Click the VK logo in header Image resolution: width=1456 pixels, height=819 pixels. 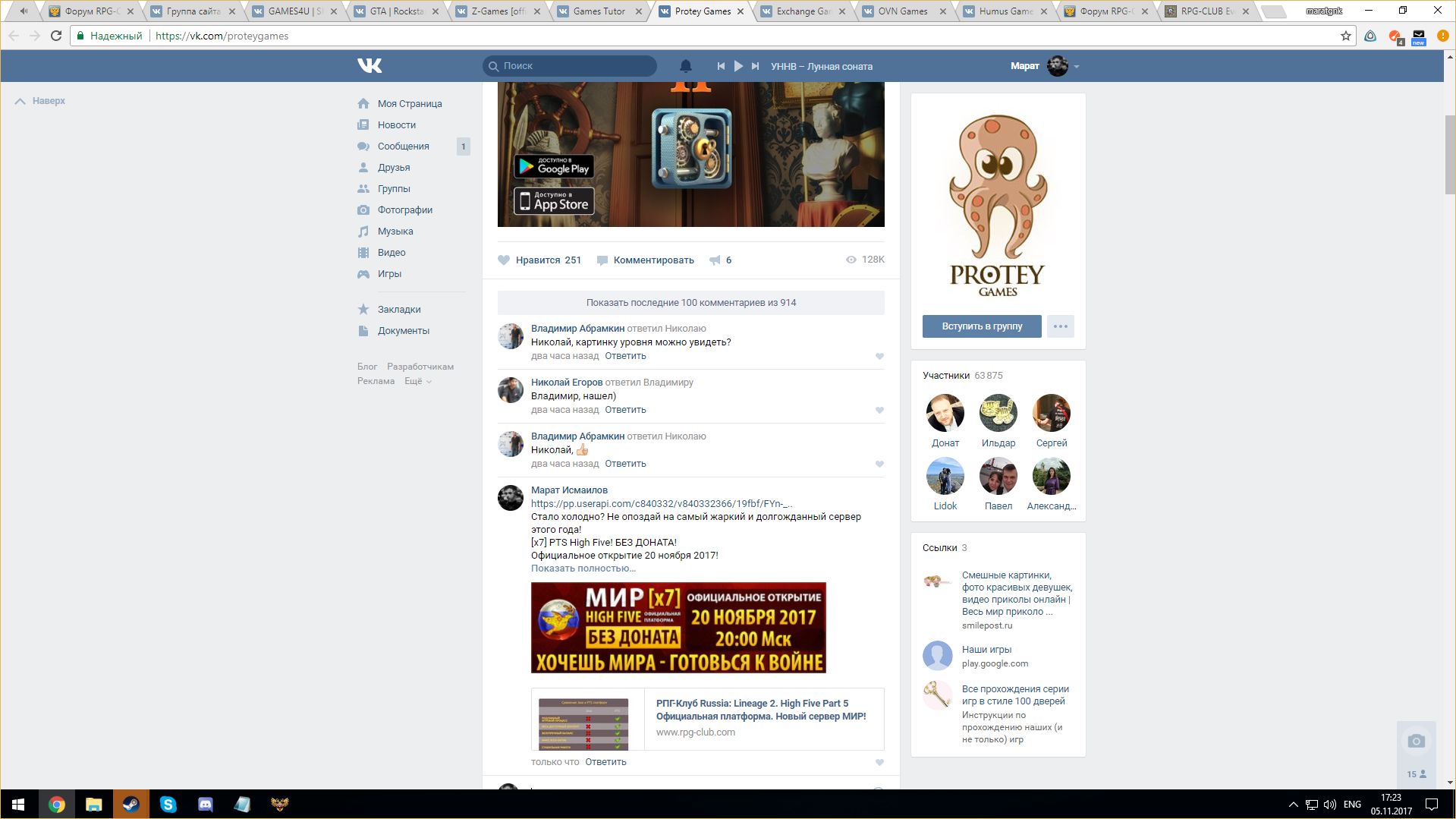(370, 66)
